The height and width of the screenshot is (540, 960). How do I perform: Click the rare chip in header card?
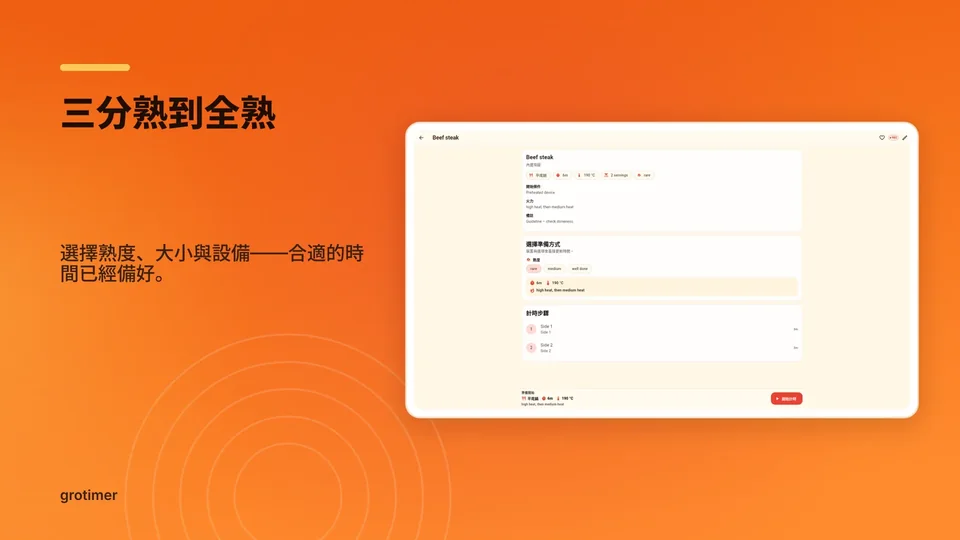click(644, 175)
